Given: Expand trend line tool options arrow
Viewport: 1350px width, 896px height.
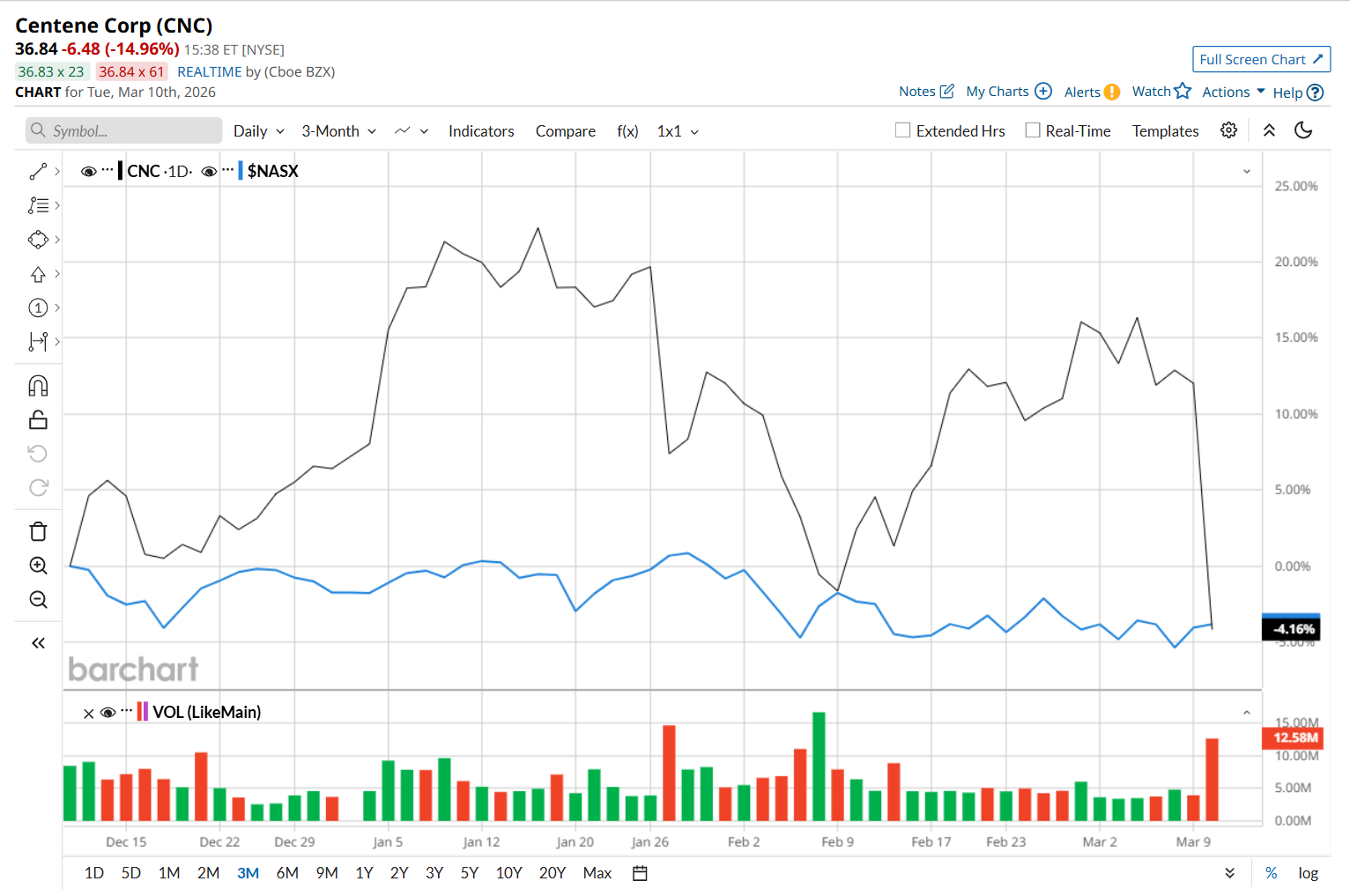Looking at the screenshot, I should (57, 171).
